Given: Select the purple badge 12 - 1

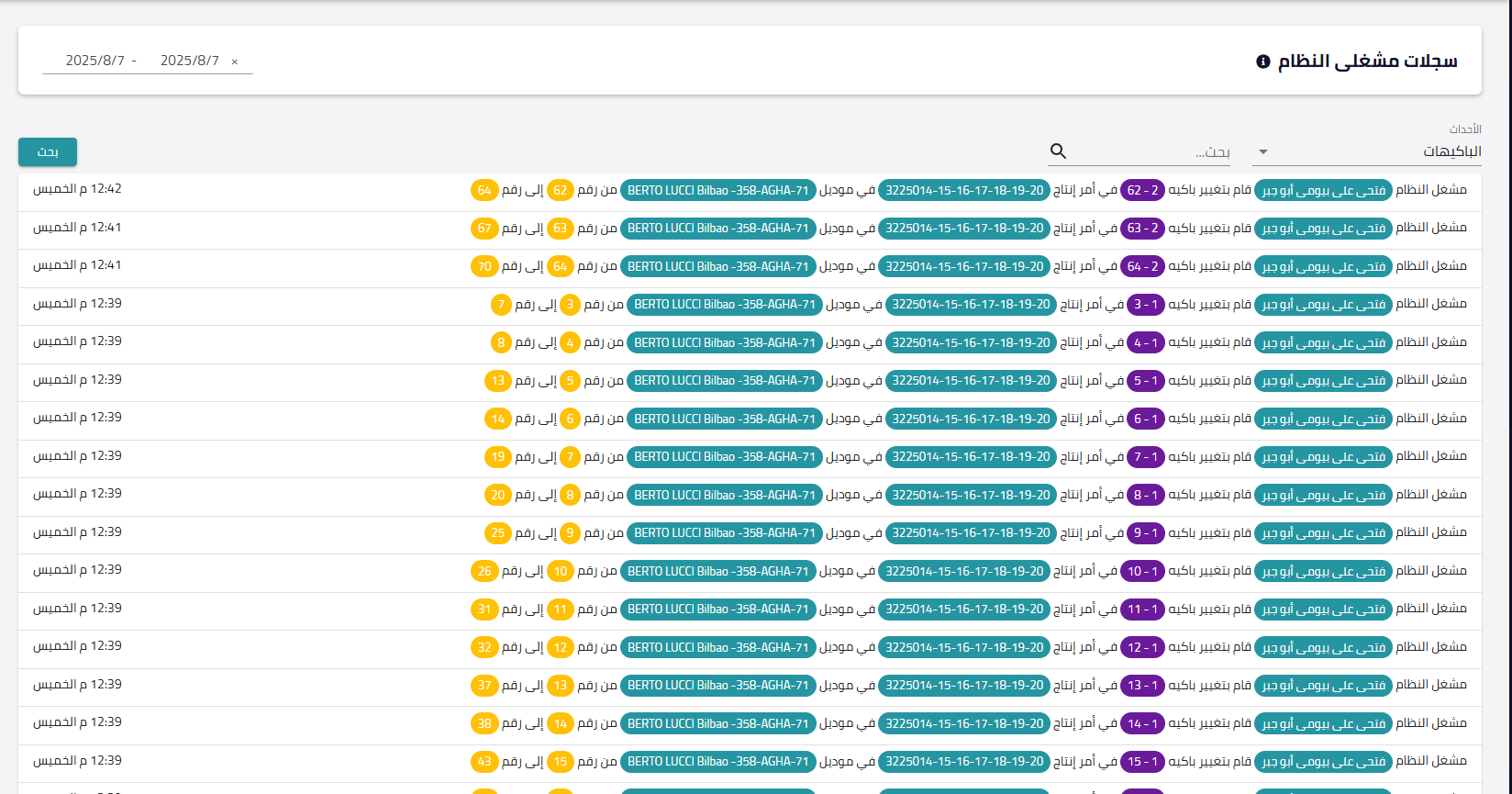Looking at the screenshot, I should point(1143,647).
